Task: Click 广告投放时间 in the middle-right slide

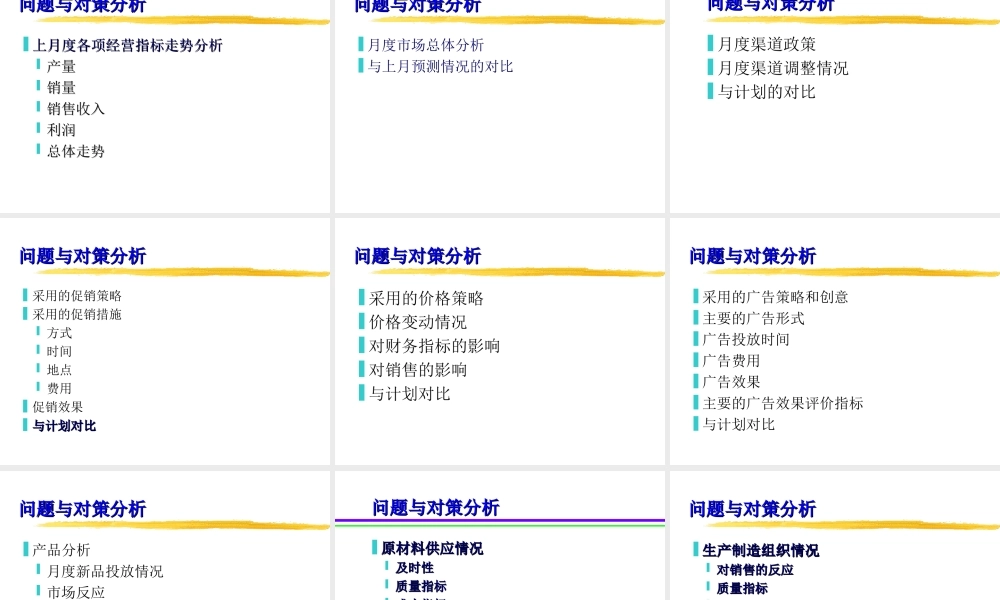Action: [745, 339]
